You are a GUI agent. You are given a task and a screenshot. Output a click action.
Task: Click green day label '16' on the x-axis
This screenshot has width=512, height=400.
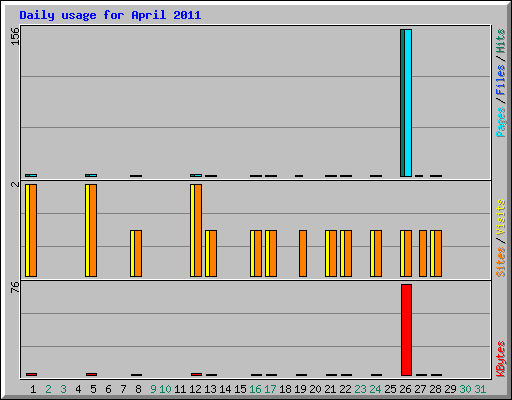(x=255, y=389)
